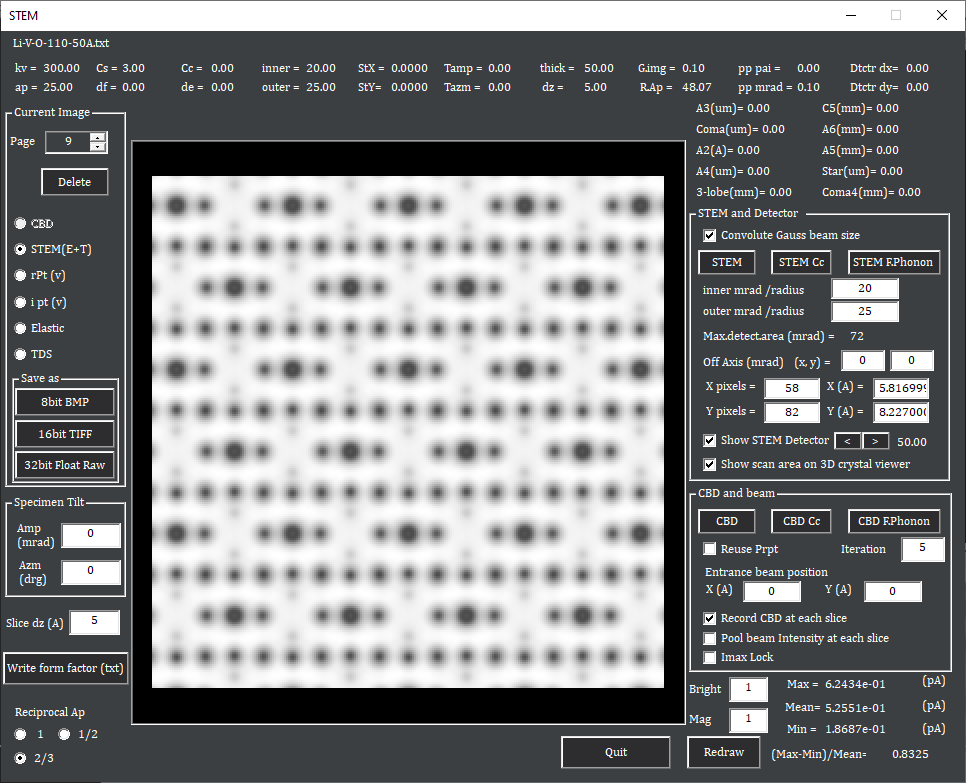Click the inner mrad /radius field
966x783 pixels.
coord(865,288)
